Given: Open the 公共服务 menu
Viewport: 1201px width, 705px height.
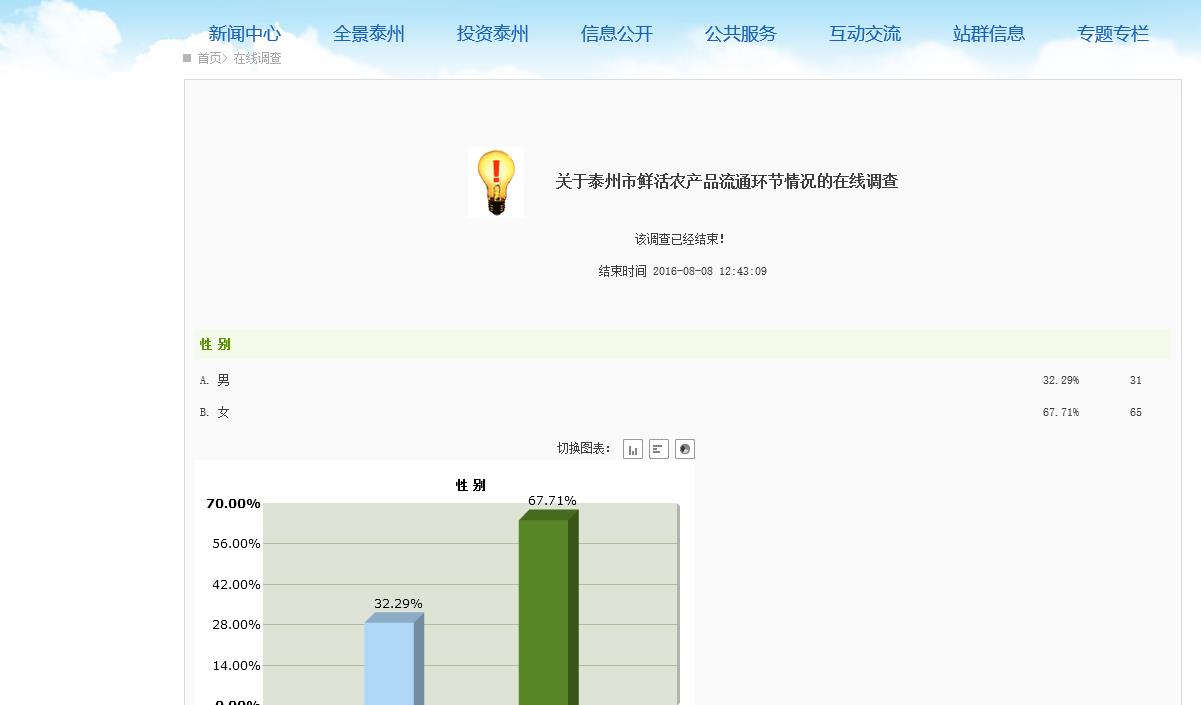Looking at the screenshot, I should (741, 34).
